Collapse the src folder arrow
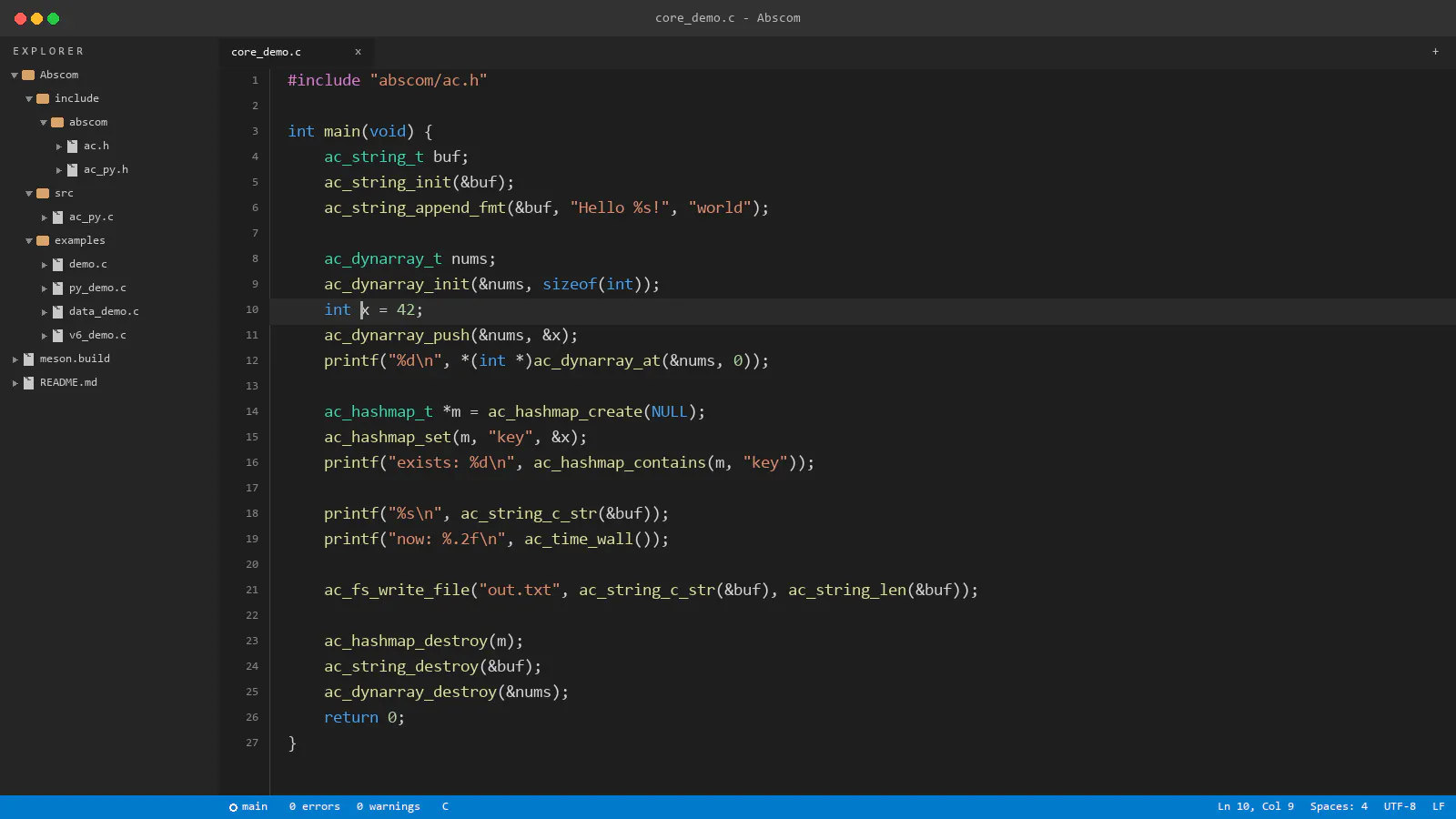 pyautogui.click(x=29, y=193)
